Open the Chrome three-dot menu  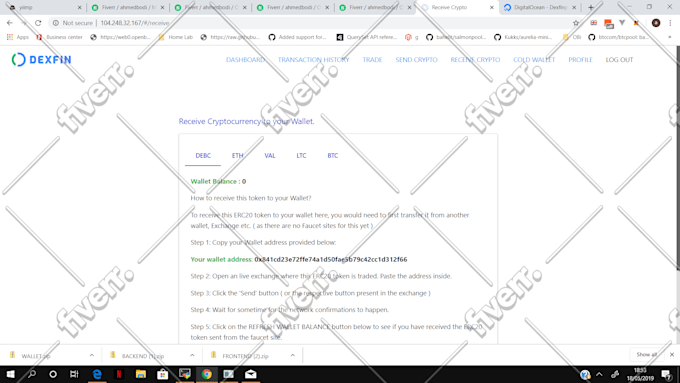pos(670,23)
